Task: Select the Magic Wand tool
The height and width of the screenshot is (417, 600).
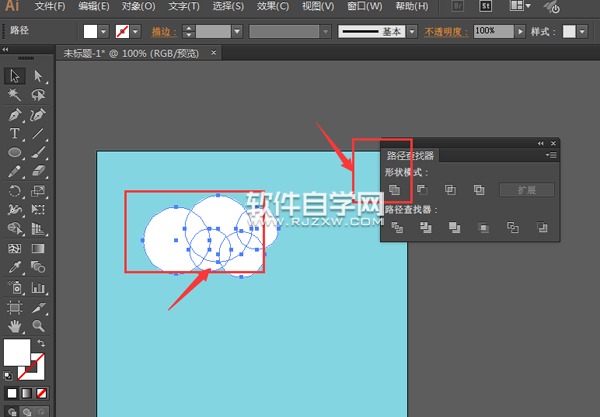Action: (x=15, y=94)
